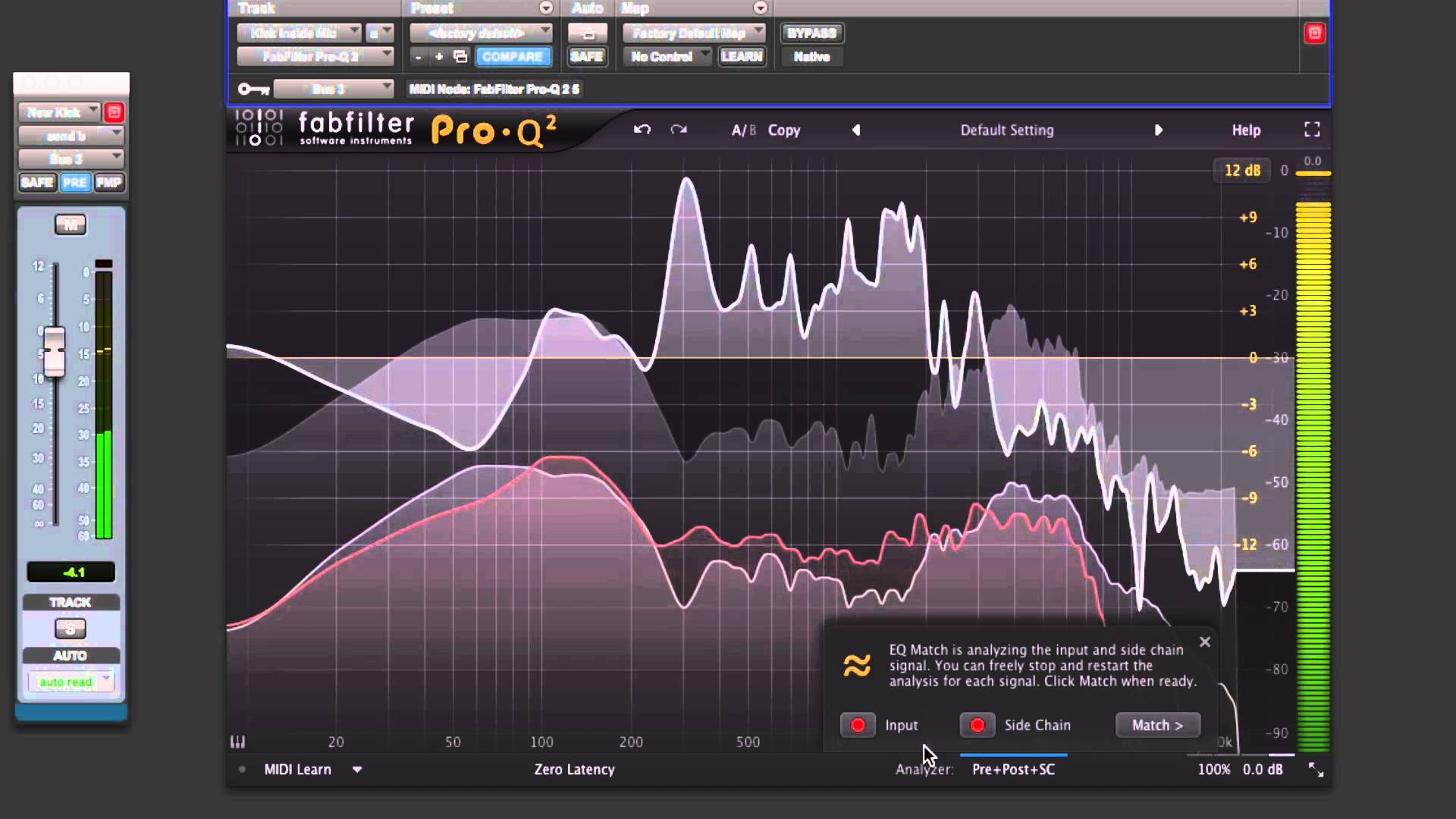Open the New Kick track dropdown in send window

(x=59, y=113)
